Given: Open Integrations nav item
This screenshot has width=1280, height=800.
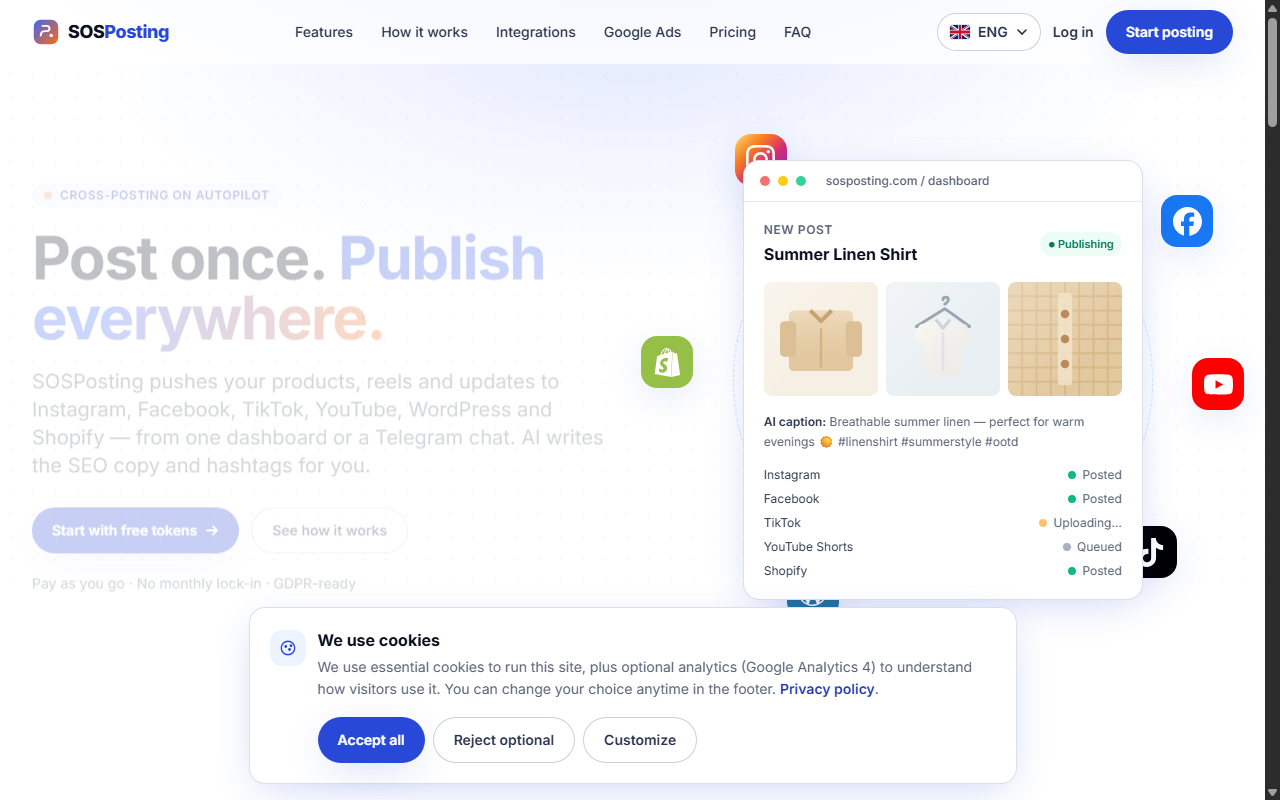Looking at the screenshot, I should [536, 32].
